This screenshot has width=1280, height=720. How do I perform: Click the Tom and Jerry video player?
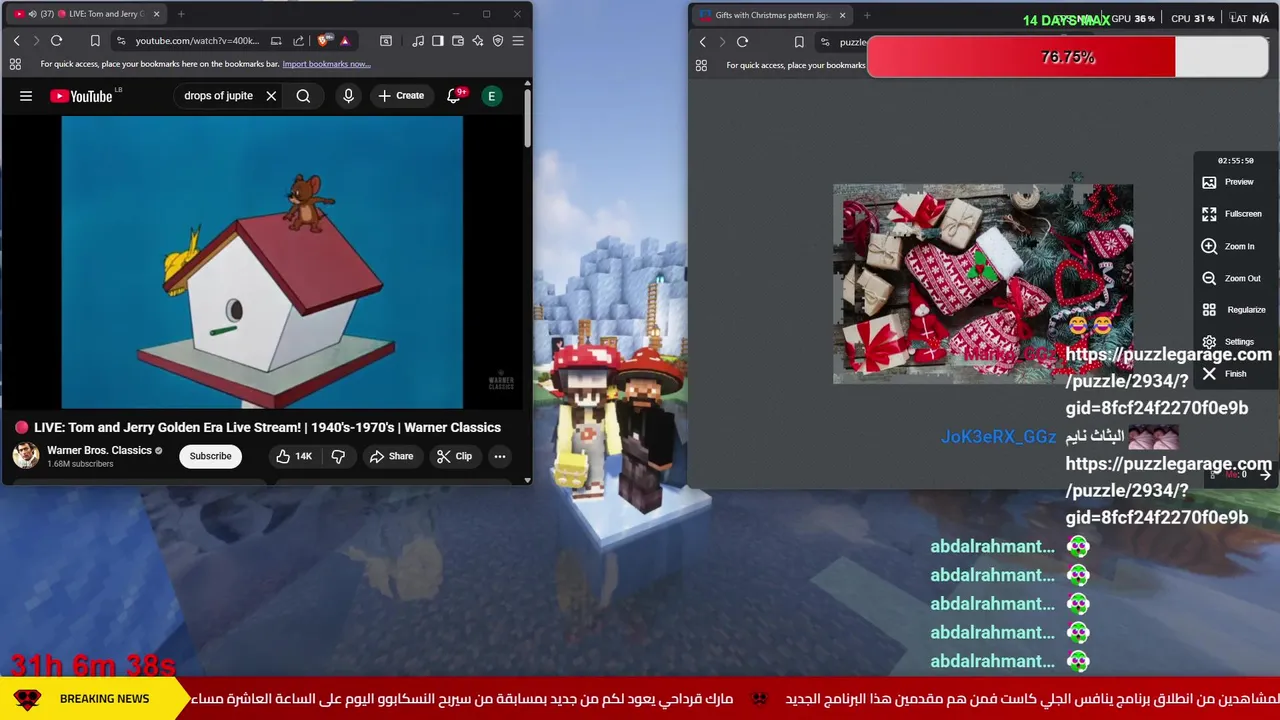click(262, 262)
